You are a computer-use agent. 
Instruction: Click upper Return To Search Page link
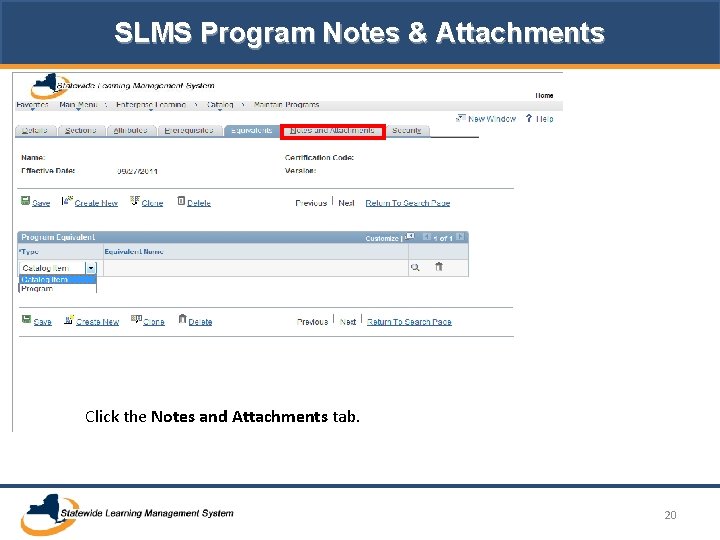(408, 203)
